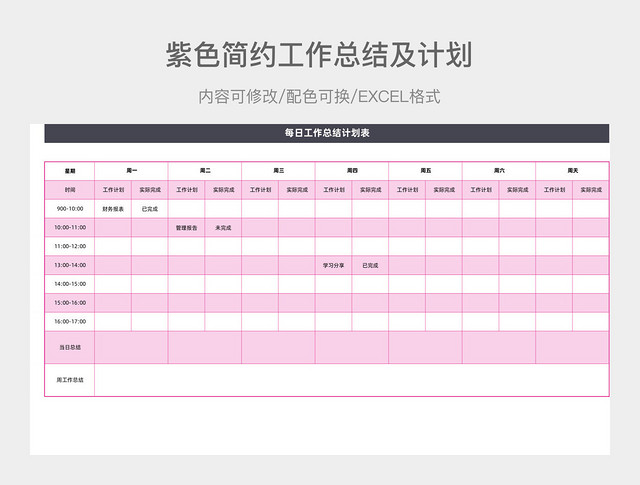Screen dimensions: 640x485
Task: Select the 10:00-11:00 time row label
Action: point(70,227)
